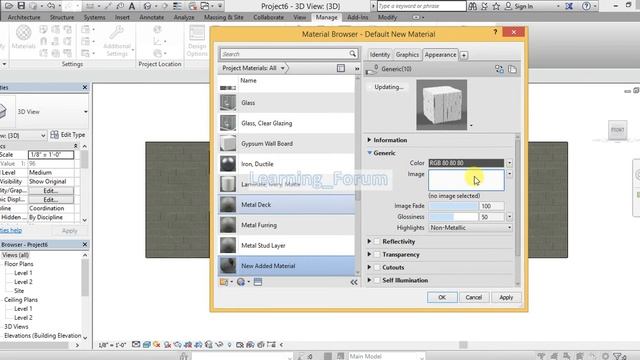Click the Glossiness slider
The width and height of the screenshot is (640, 360).
[453, 217]
